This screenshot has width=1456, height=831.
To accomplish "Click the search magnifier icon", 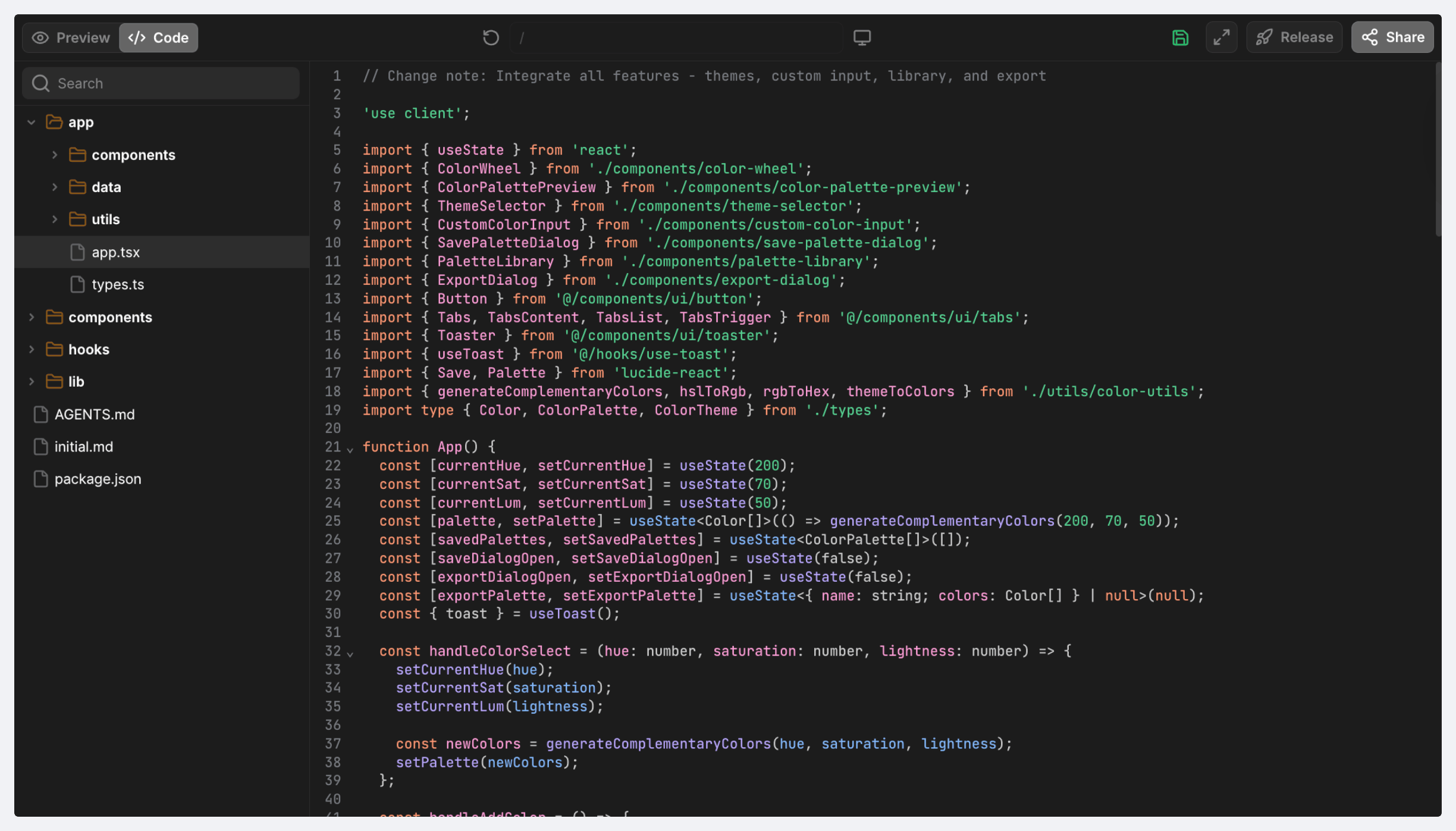I will (40, 83).
